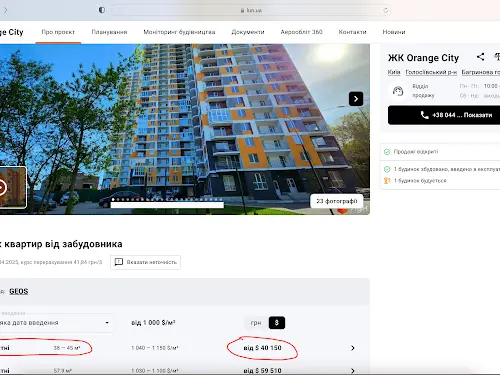Focus the lun.ua address bar
Viewport: 500px width, 375px height.
(x=251, y=10)
